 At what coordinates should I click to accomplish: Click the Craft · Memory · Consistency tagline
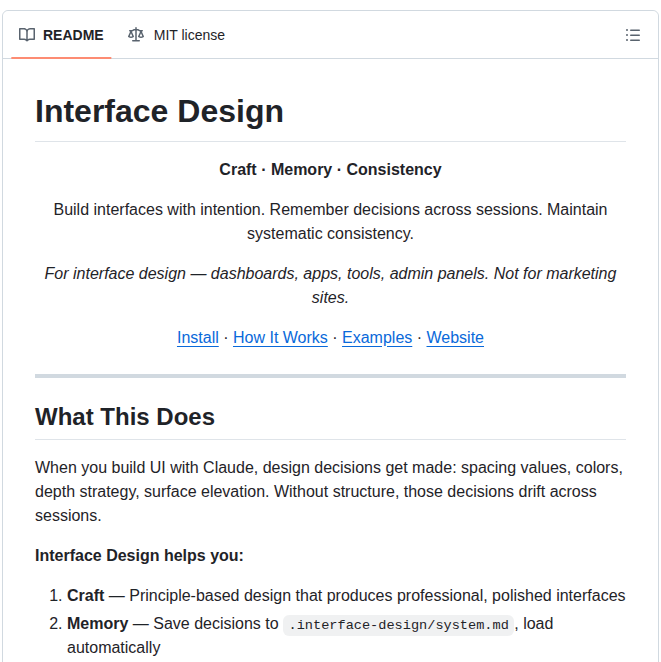click(330, 169)
